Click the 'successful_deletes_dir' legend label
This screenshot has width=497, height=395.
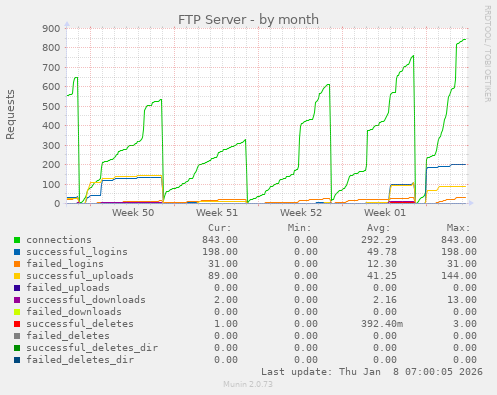[92, 348]
